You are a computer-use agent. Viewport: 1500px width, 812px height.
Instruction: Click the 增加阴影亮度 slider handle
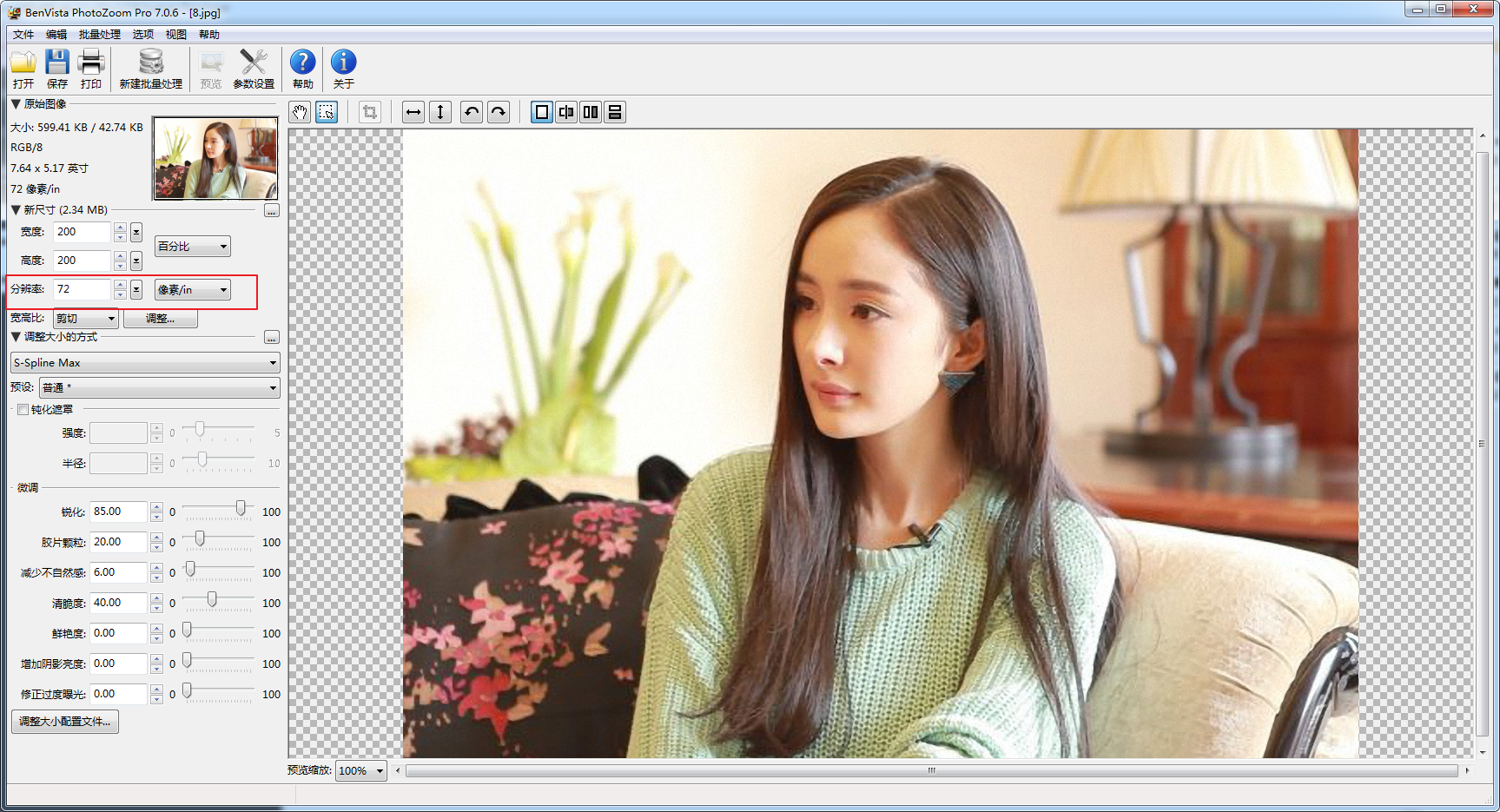click(187, 660)
